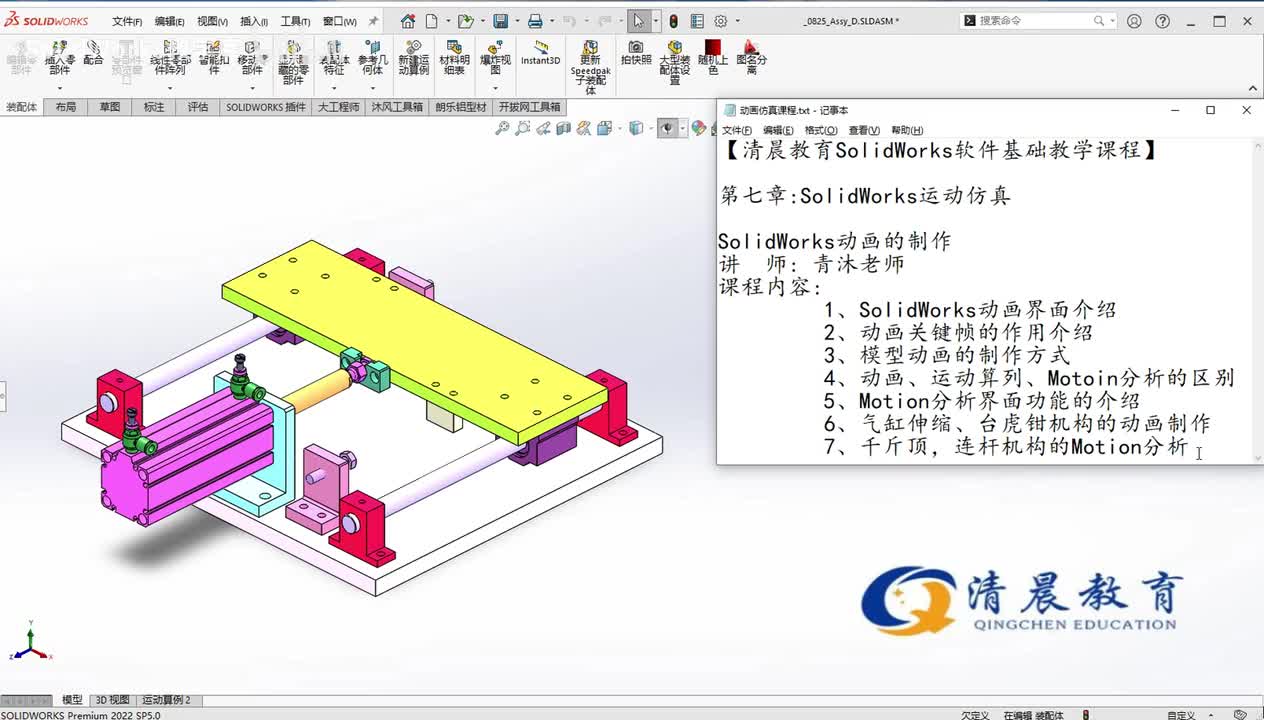Click the Undo icon
The image size is (1264, 720).
pyautogui.click(x=569, y=21)
